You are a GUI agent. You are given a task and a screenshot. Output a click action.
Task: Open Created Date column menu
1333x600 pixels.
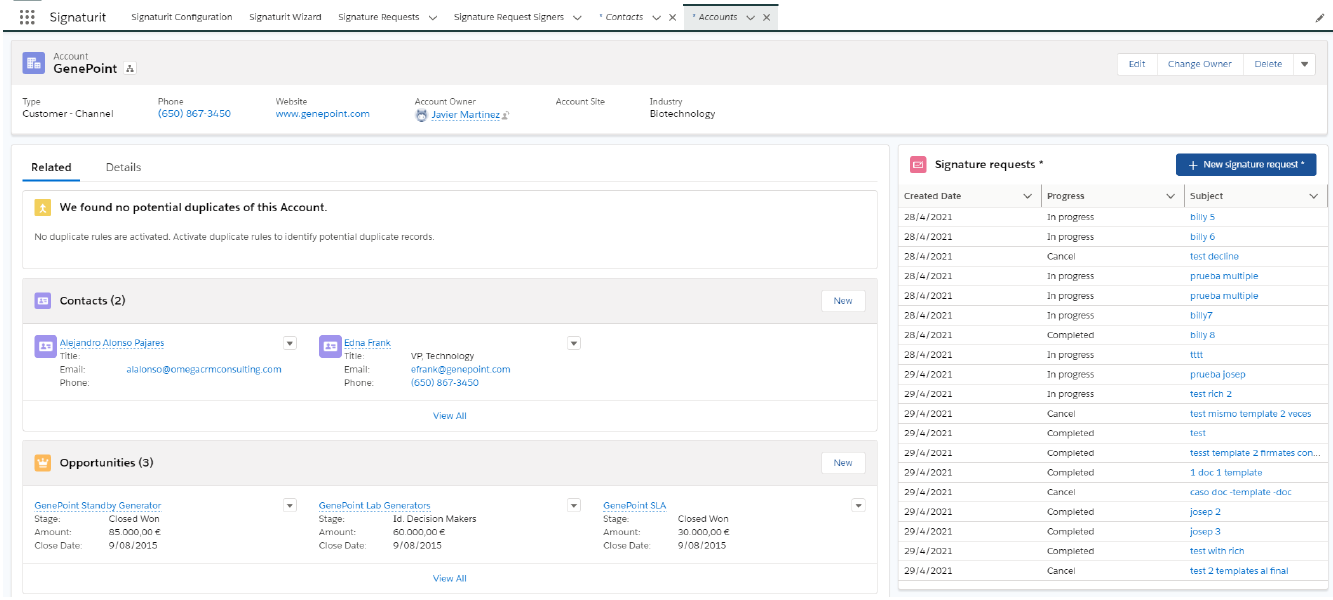pos(1027,196)
